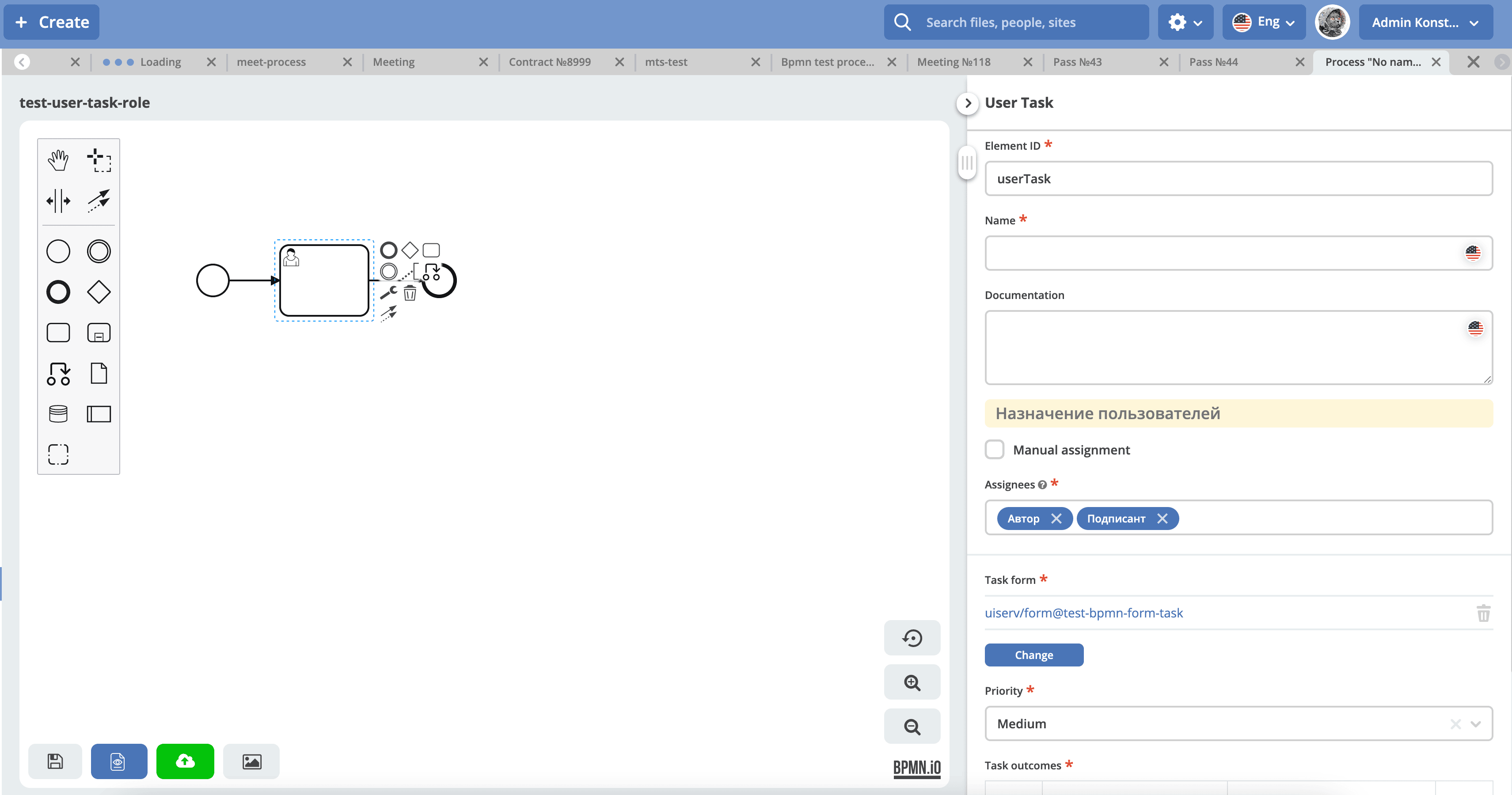Open the Eng language dropdown
Image resolution: width=1512 pixels, height=795 pixels.
point(1264,22)
